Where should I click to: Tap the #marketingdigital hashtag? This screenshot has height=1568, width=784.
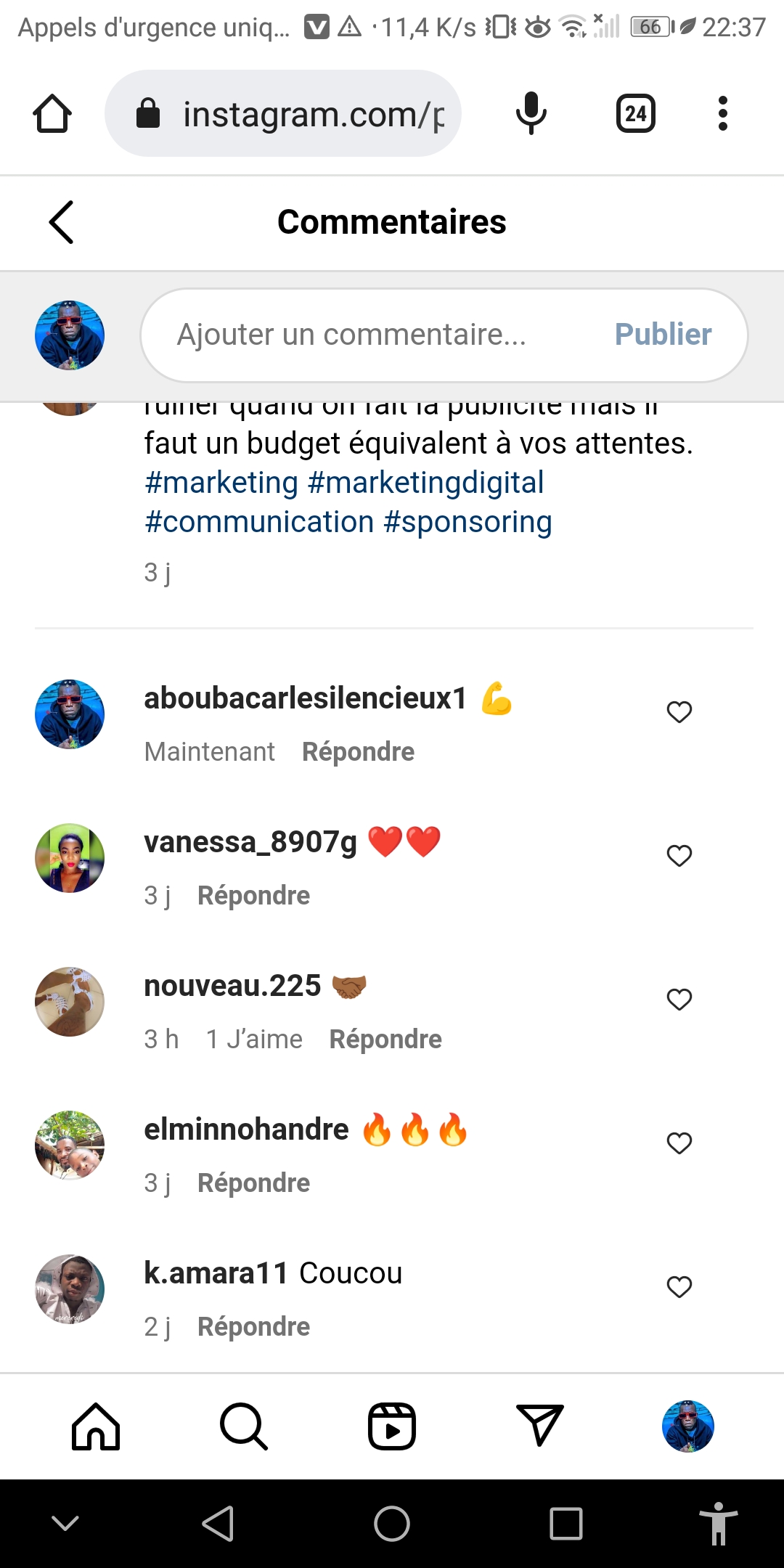(426, 483)
